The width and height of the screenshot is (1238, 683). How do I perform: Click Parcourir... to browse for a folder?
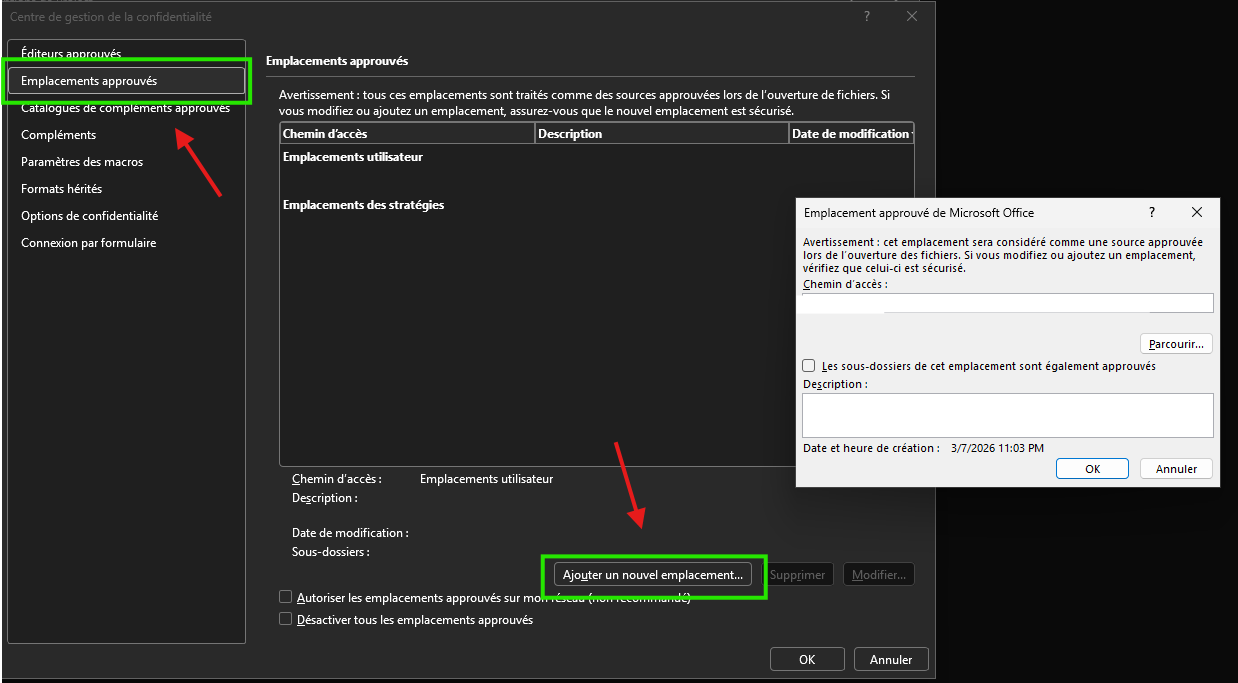(1177, 344)
